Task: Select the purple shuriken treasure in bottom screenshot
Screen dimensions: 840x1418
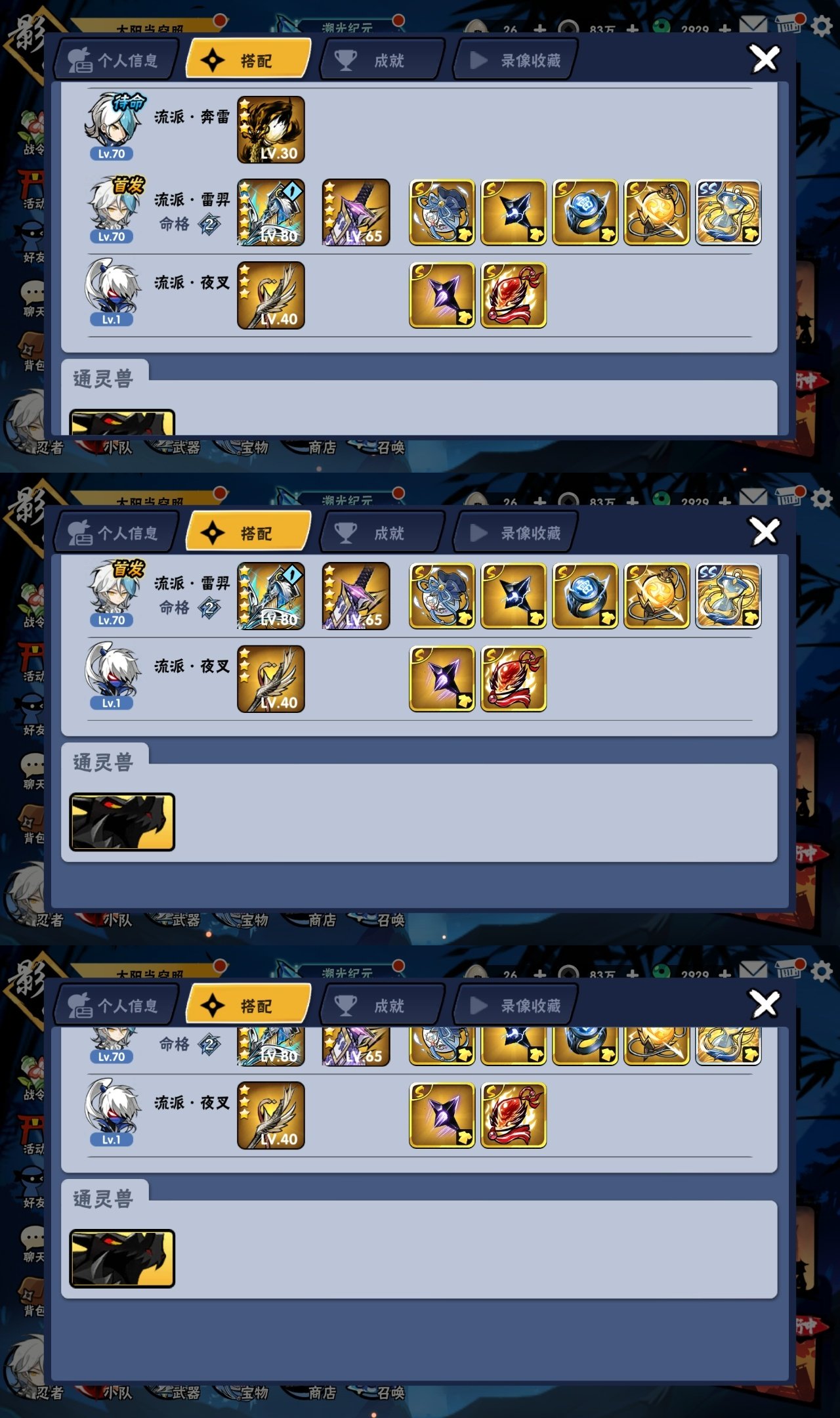Action: 442,1115
